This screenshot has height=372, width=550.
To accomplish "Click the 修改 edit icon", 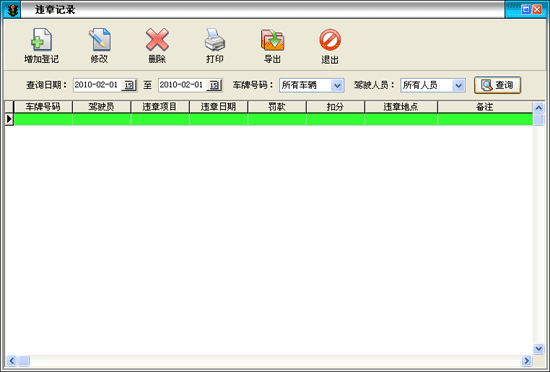I will tap(99, 39).
